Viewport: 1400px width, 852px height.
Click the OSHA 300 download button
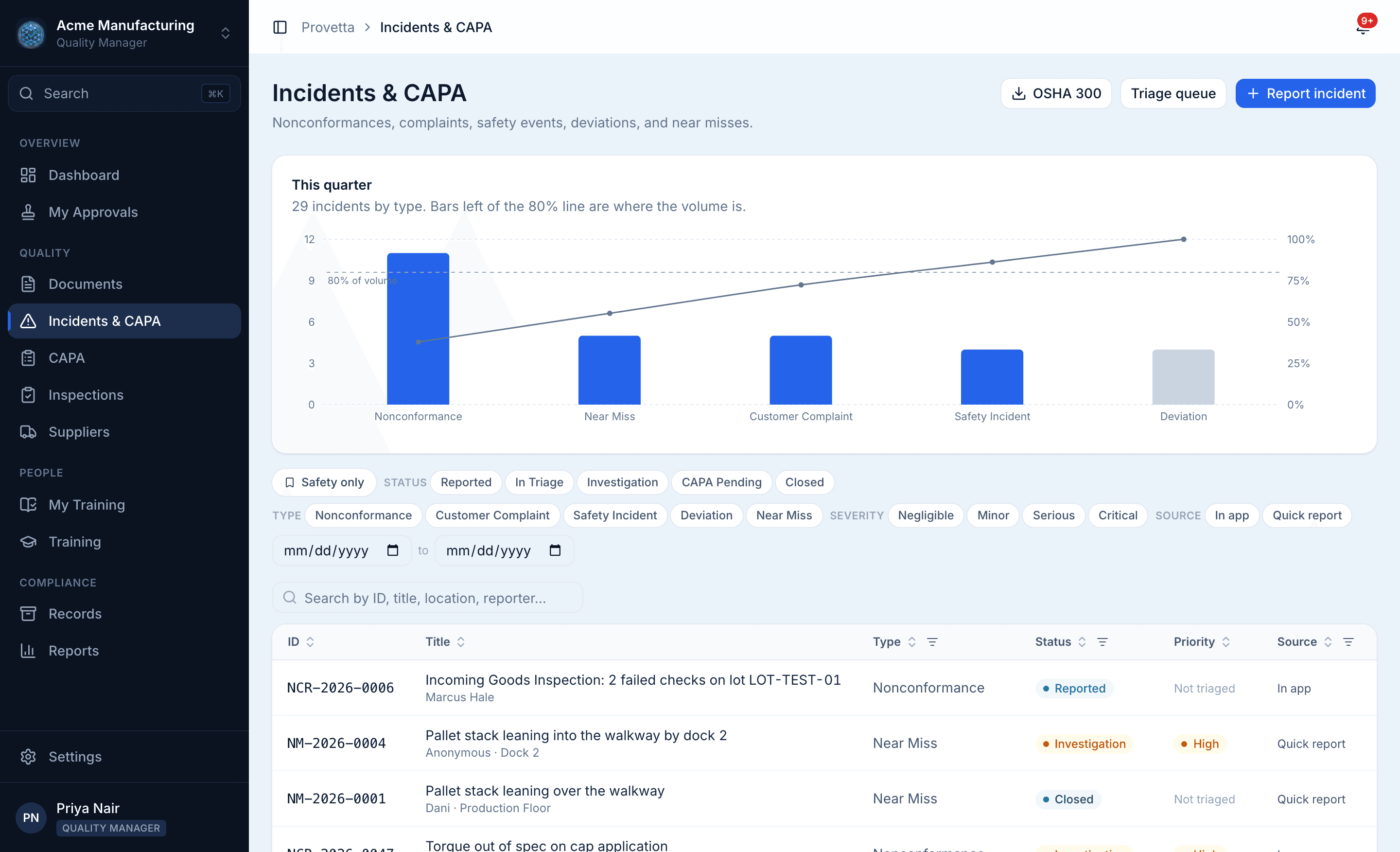[x=1056, y=93]
